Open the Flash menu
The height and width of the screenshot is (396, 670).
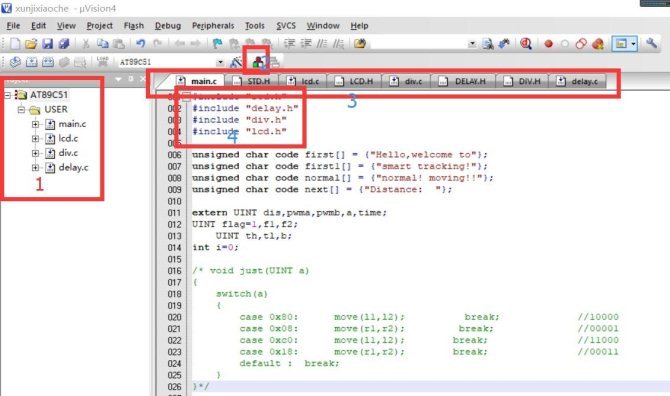click(x=134, y=26)
